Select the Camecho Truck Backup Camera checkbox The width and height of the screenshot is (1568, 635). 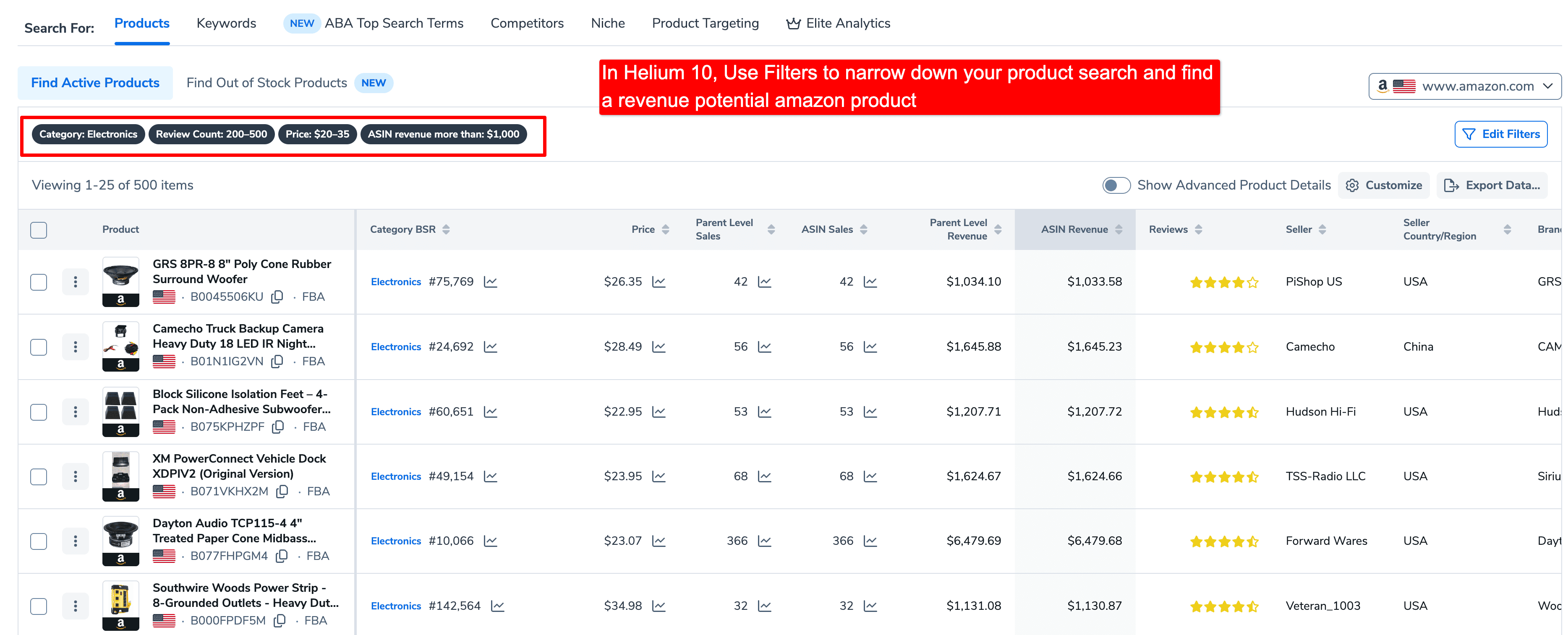[x=38, y=347]
